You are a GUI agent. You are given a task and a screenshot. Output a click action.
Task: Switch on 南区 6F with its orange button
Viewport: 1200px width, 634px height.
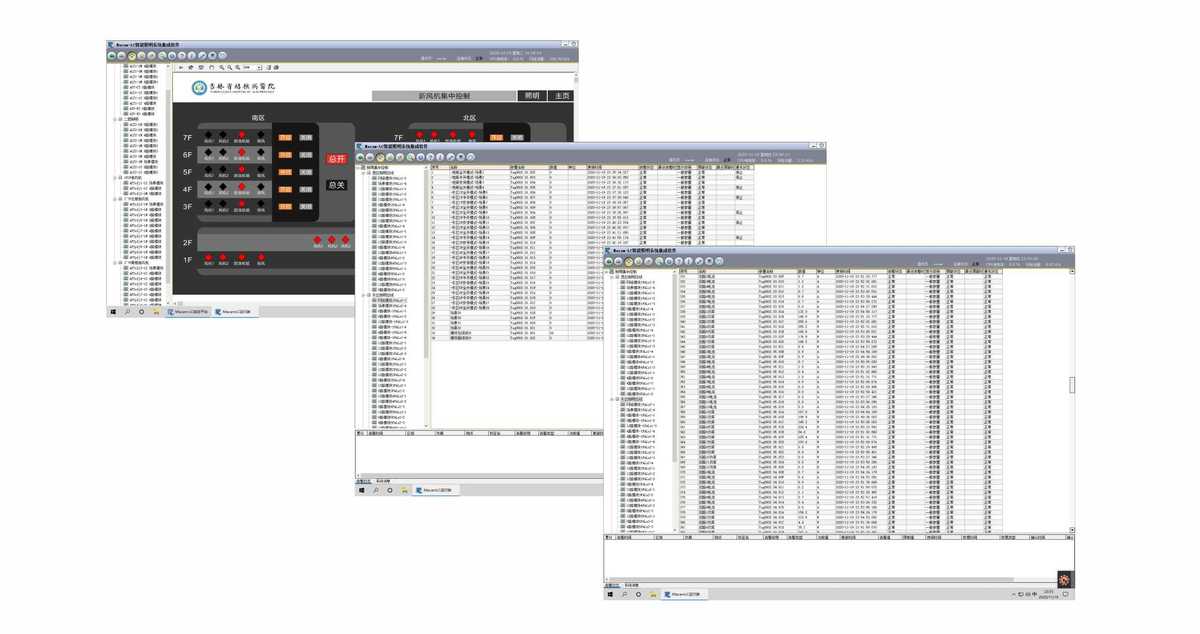(x=285, y=155)
